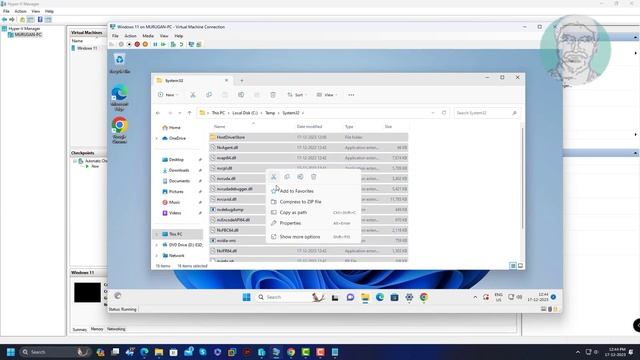Click See more ellipsis in Explorer toolbar
This screenshot has height=360, width=640.
pos(351,95)
